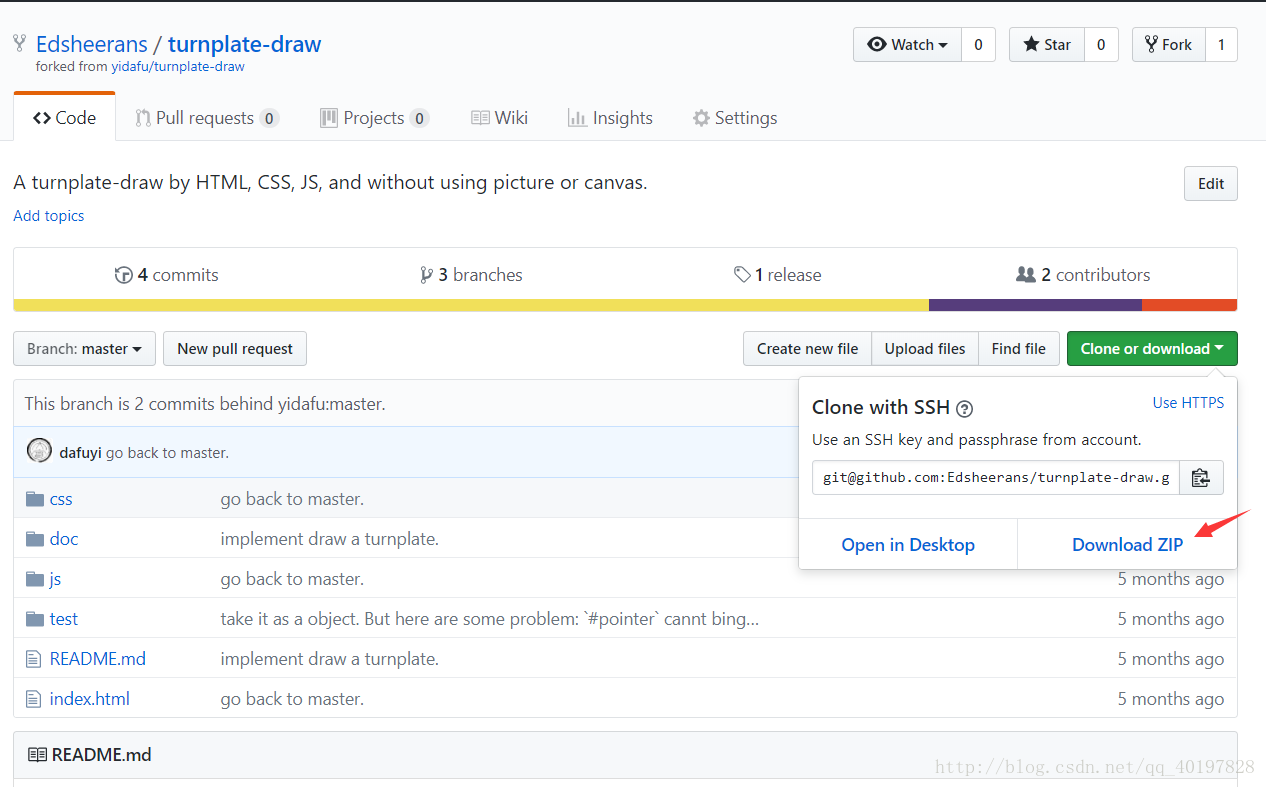Click Download ZIP link
The image size is (1266, 787).
click(1127, 545)
